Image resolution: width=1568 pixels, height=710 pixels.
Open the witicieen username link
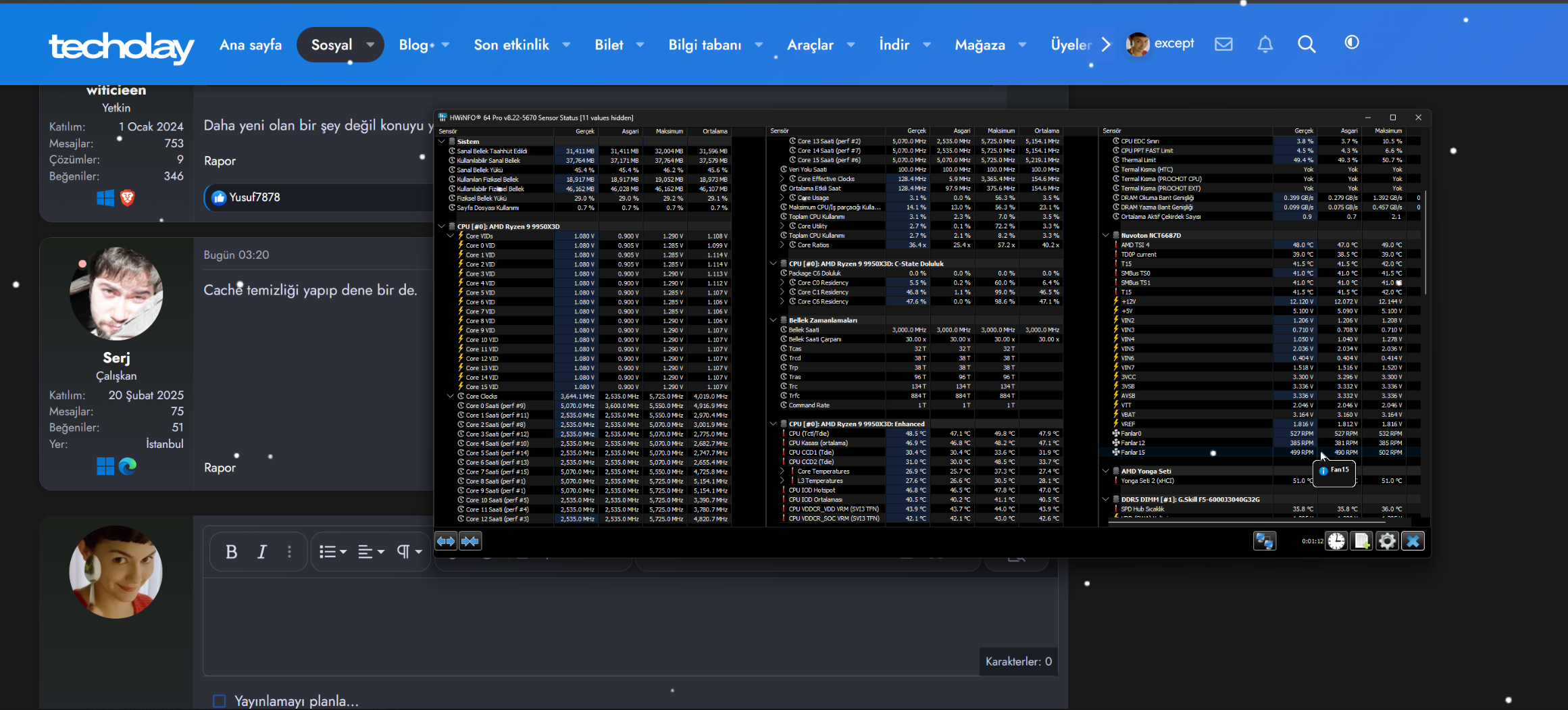(116, 90)
